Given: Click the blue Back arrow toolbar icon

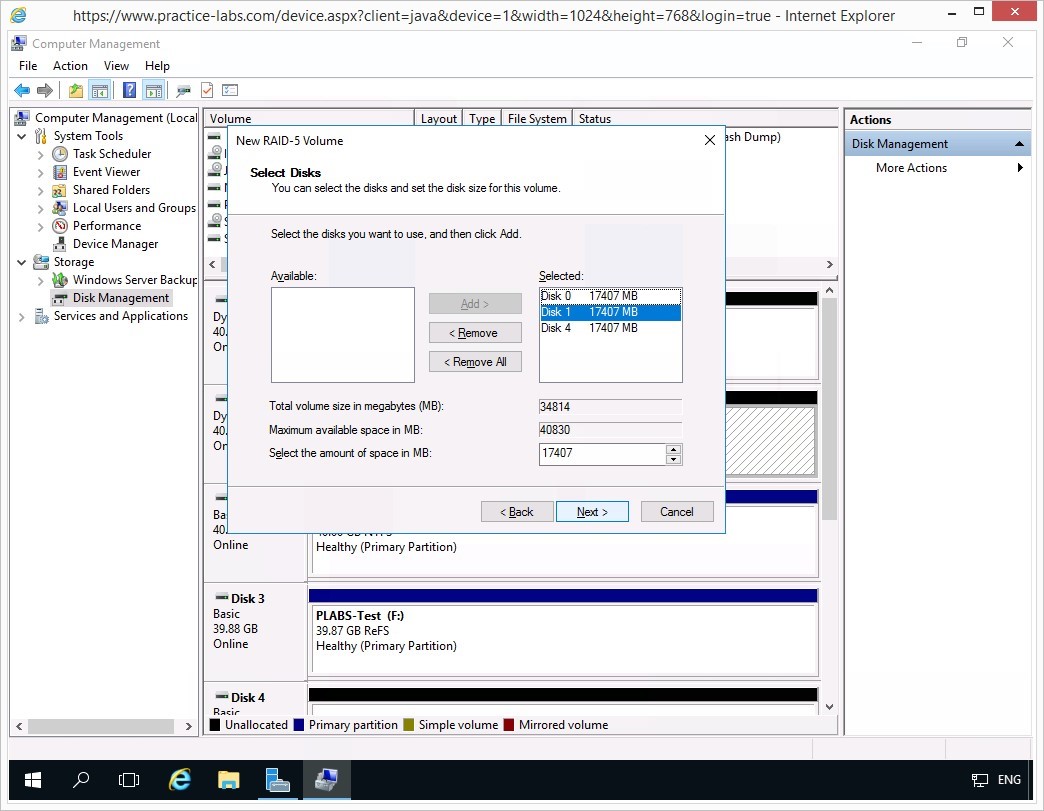Looking at the screenshot, I should point(21,90).
